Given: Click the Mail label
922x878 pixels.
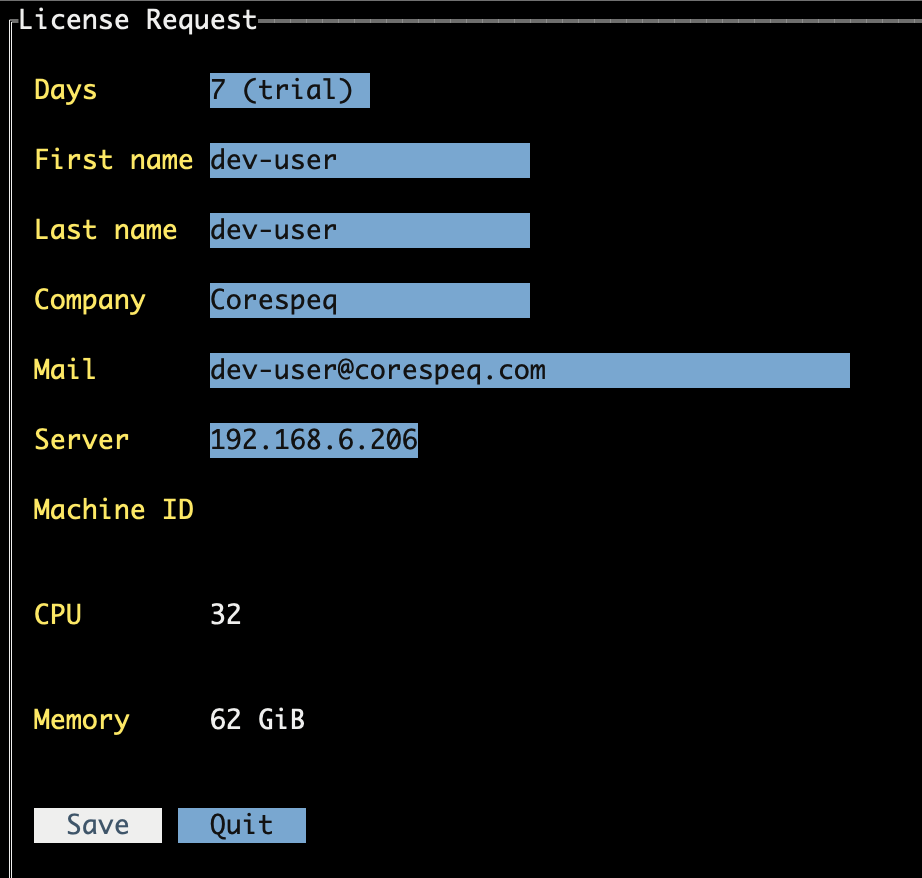Looking at the screenshot, I should pyautogui.click(x=65, y=370).
